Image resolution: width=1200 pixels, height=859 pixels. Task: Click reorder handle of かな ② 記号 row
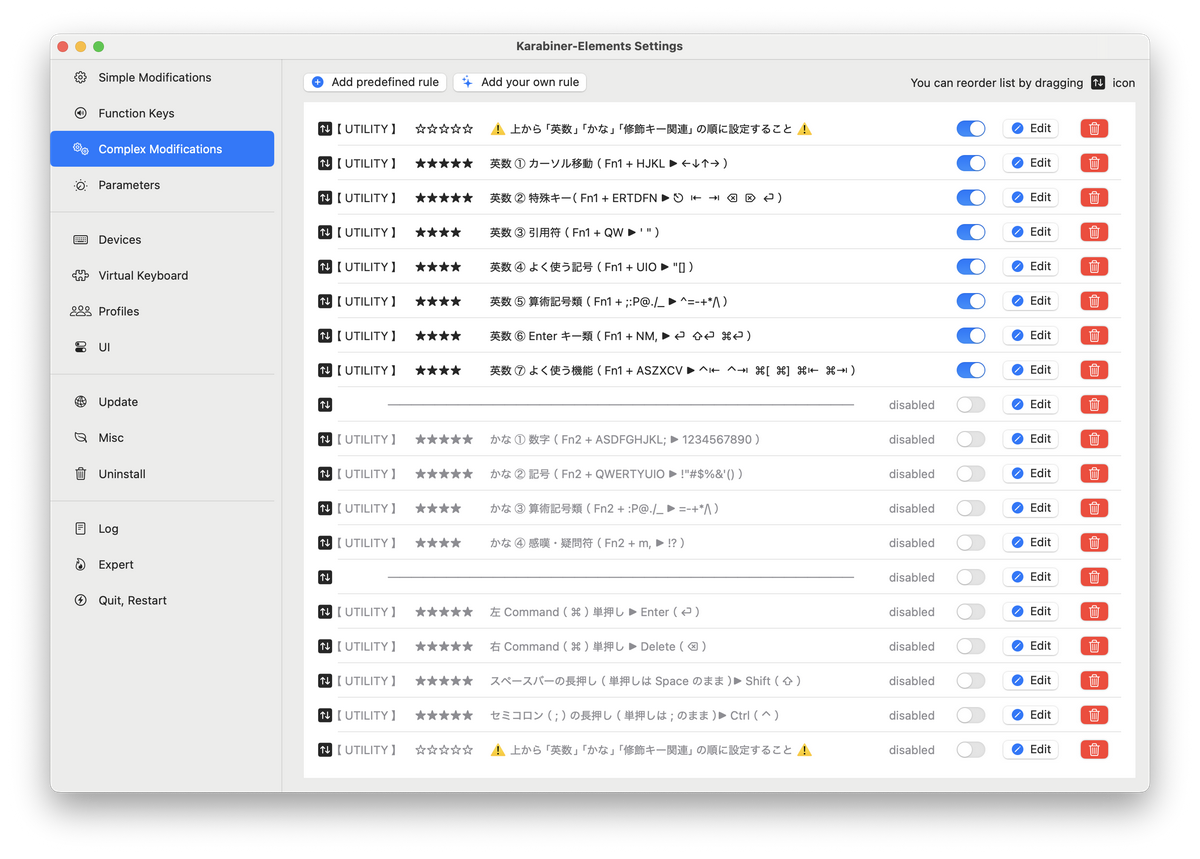pos(325,474)
